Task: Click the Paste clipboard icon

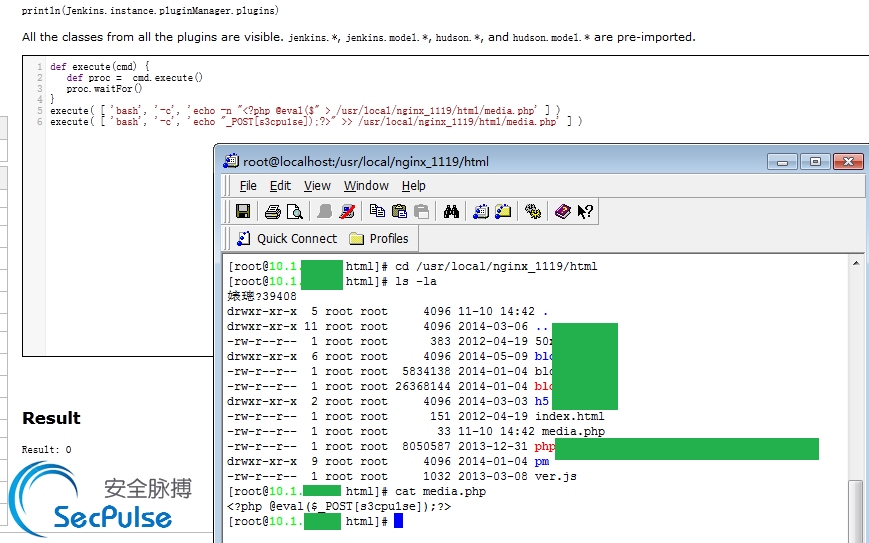Action: click(399, 211)
